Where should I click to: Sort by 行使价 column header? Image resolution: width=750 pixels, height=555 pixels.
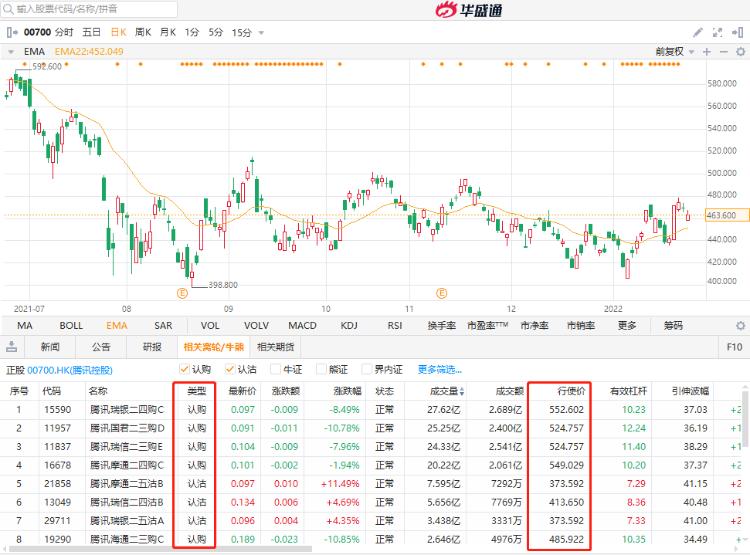pyautogui.click(x=569, y=391)
